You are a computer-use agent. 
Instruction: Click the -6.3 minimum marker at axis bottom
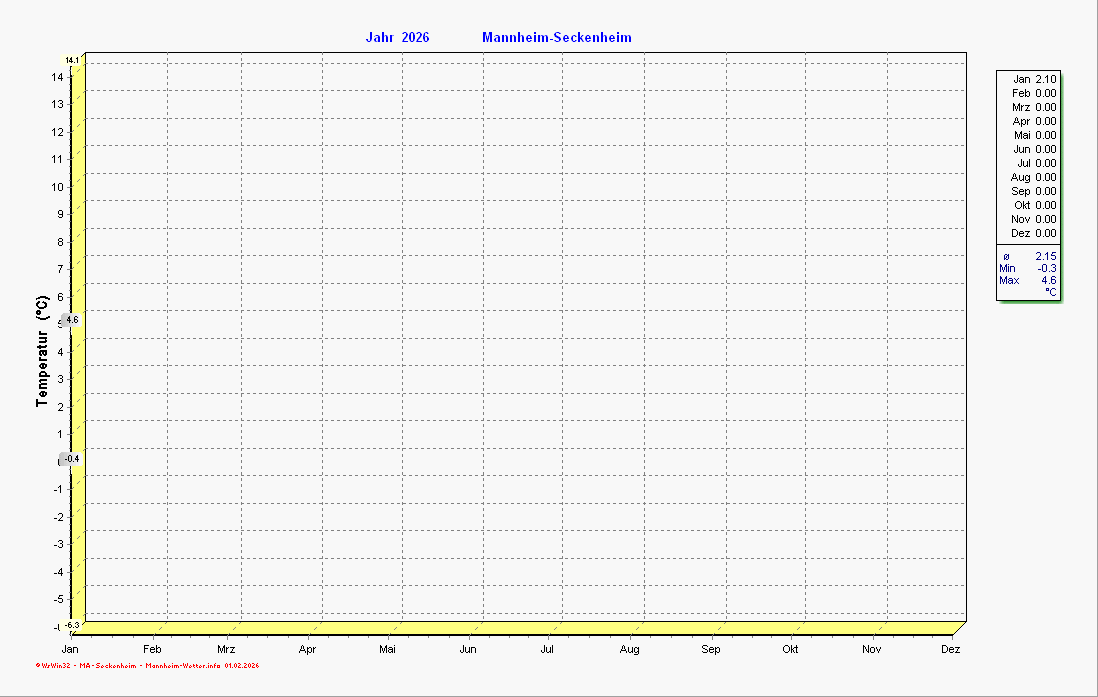72,625
